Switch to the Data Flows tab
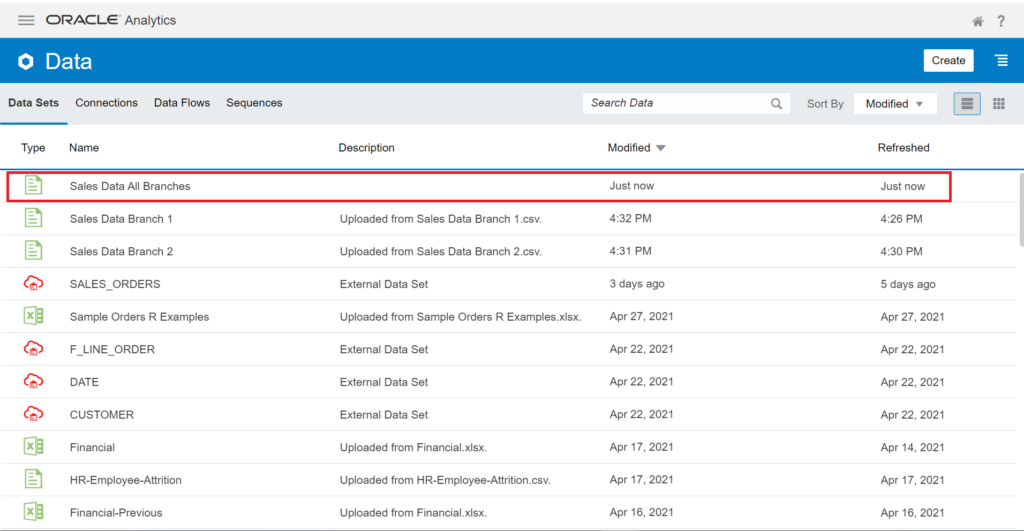1024x531 pixels. 182,103
